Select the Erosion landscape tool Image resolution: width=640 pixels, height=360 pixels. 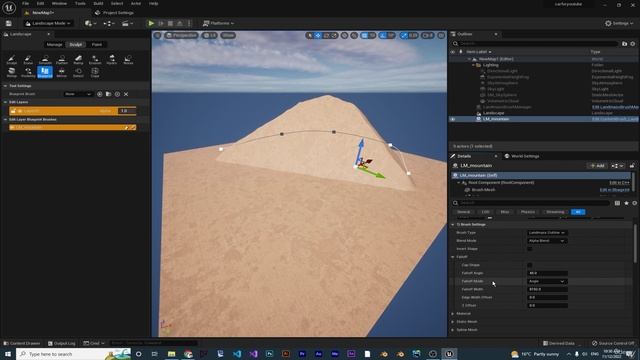click(x=95, y=60)
